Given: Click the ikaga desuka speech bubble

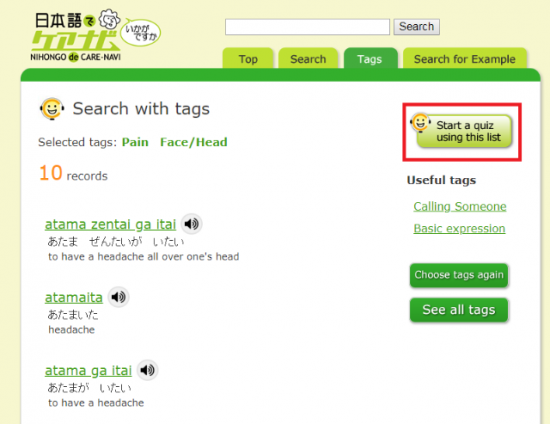Looking at the screenshot, I should pyautogui.click(x=141, y=33).
